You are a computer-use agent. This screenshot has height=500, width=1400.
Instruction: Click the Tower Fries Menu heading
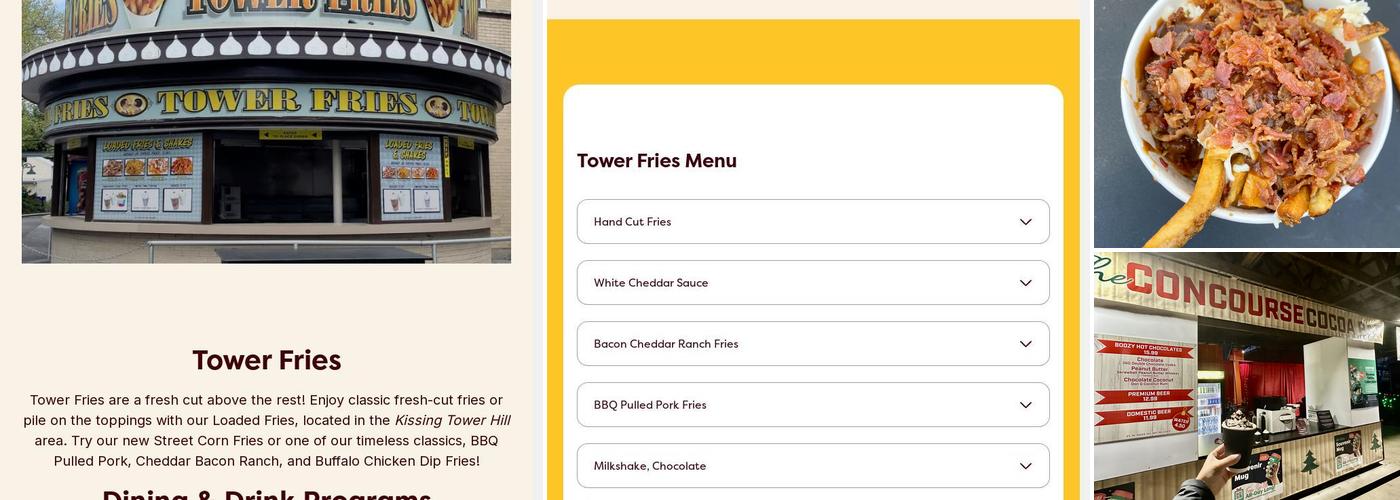point(657,161)
